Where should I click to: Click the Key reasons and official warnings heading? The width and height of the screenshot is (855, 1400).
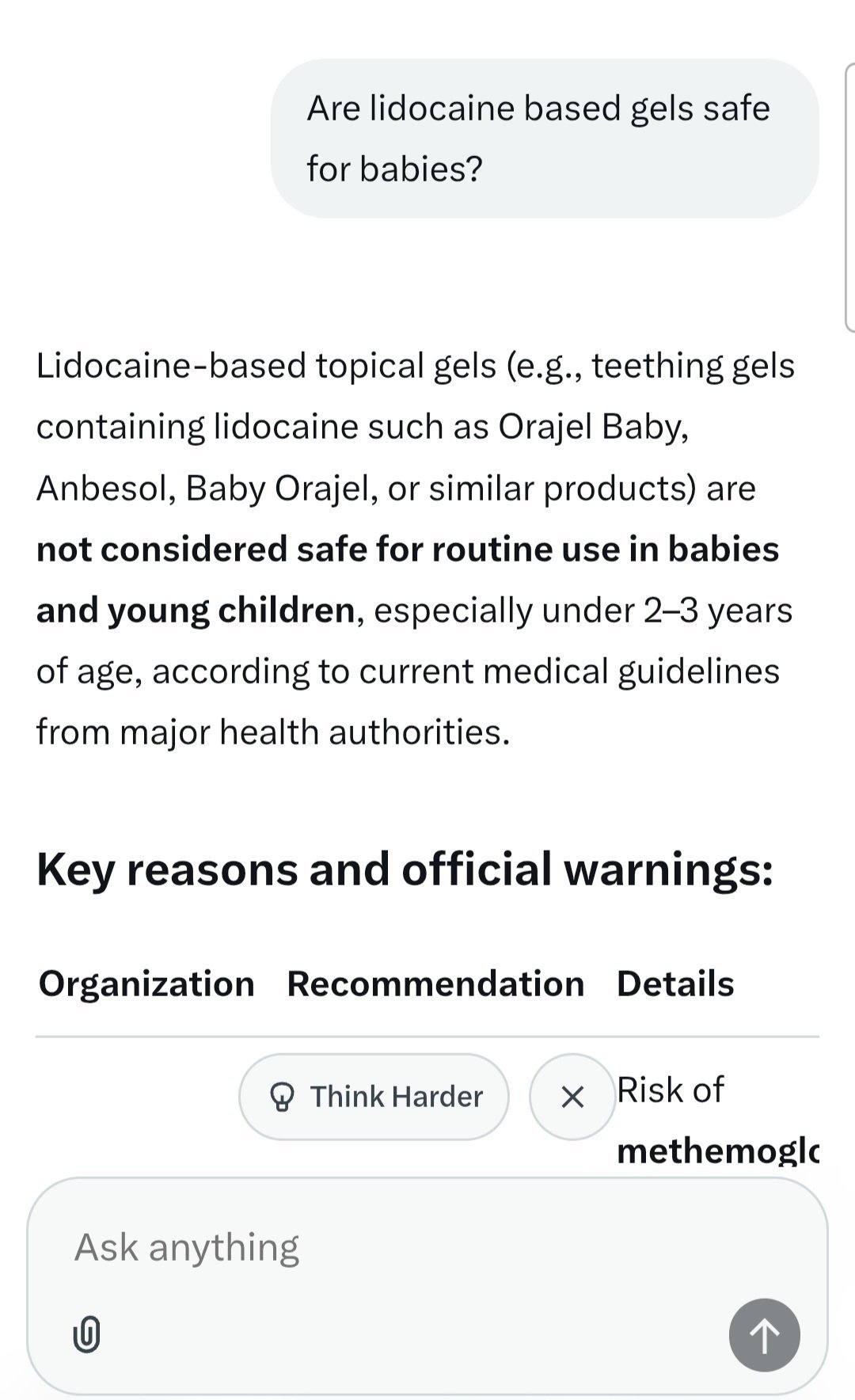405,869
